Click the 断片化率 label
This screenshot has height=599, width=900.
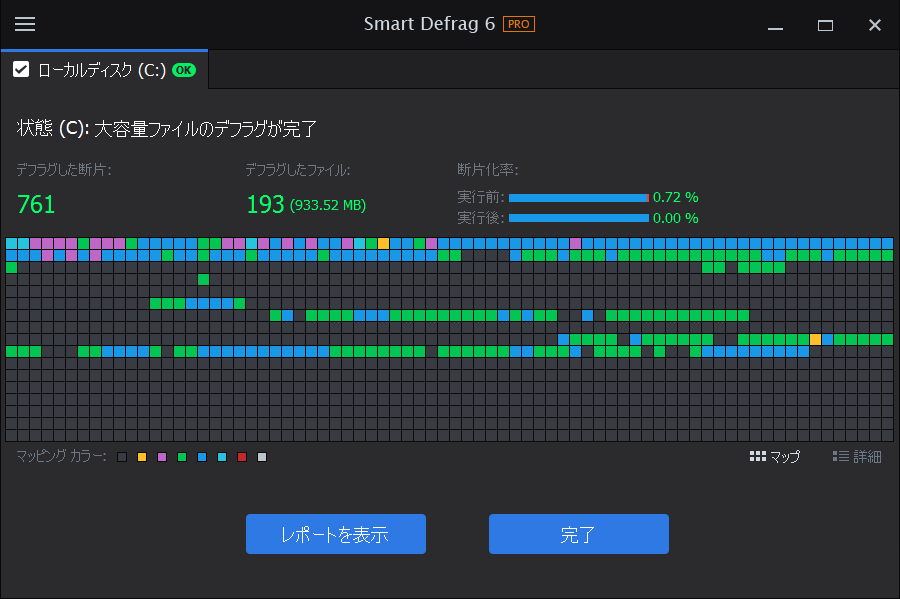[488, 170]
